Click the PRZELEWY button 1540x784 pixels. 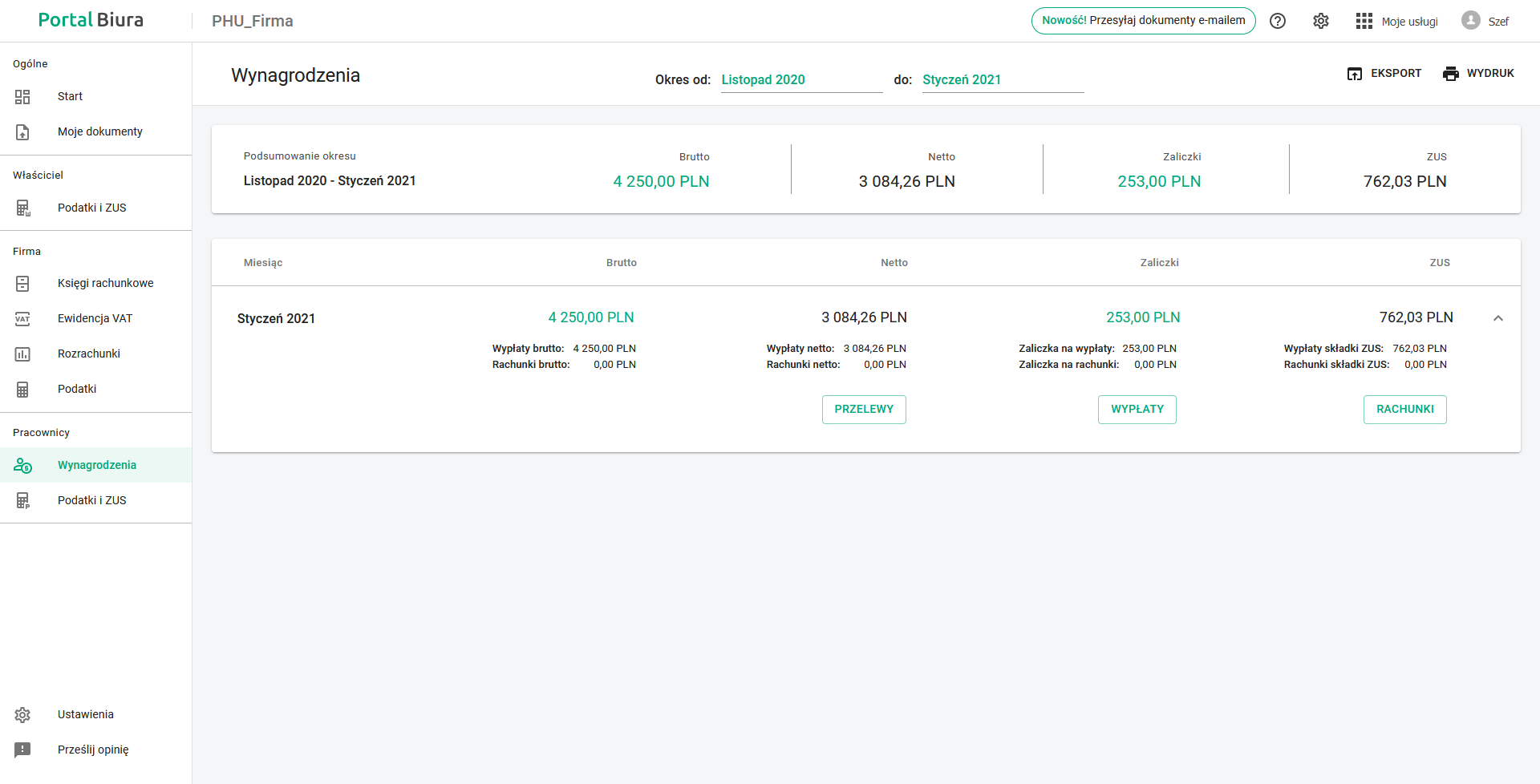coord(863,410)
